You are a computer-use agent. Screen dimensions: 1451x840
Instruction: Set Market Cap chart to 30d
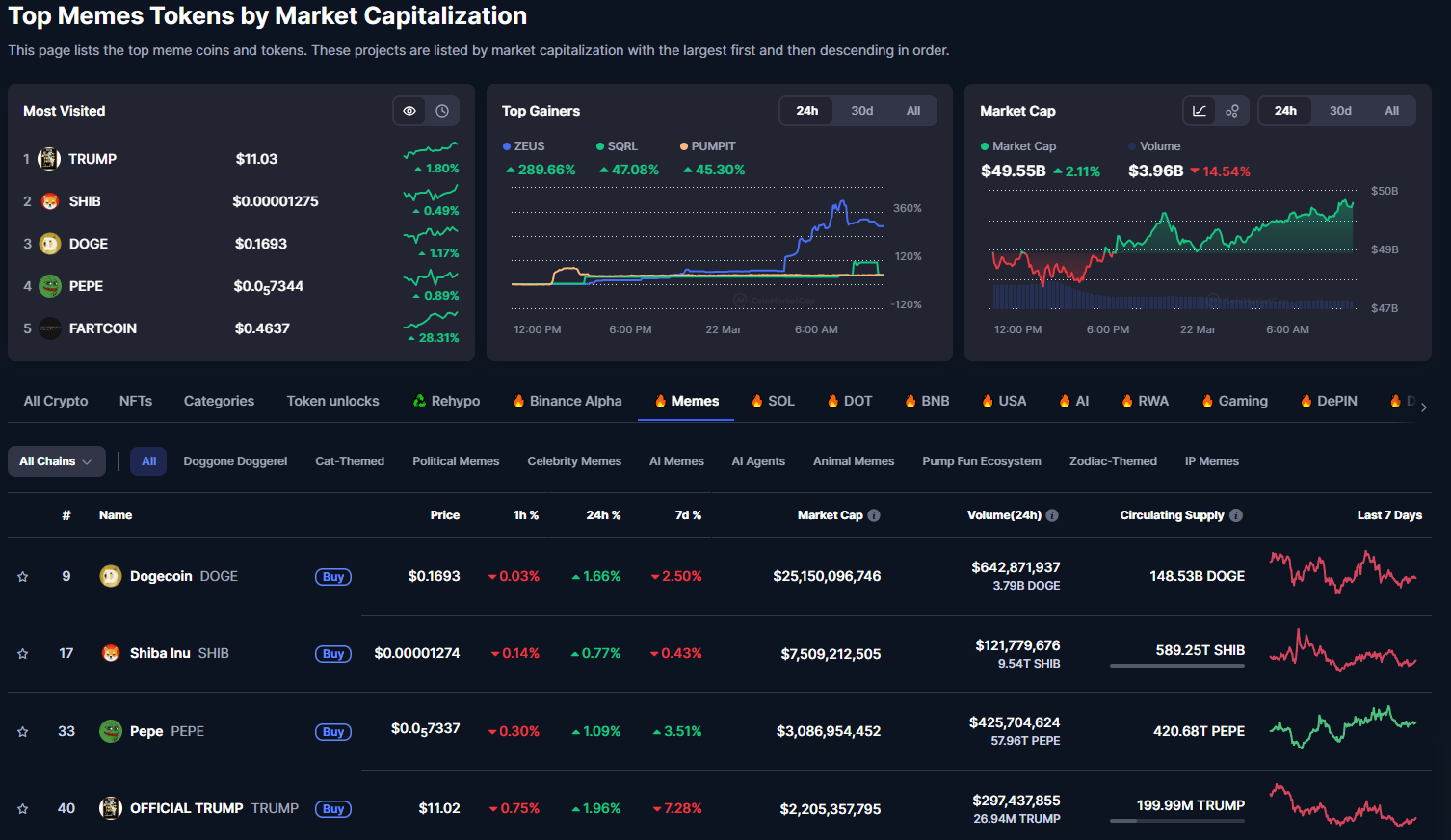point(1340,111)
